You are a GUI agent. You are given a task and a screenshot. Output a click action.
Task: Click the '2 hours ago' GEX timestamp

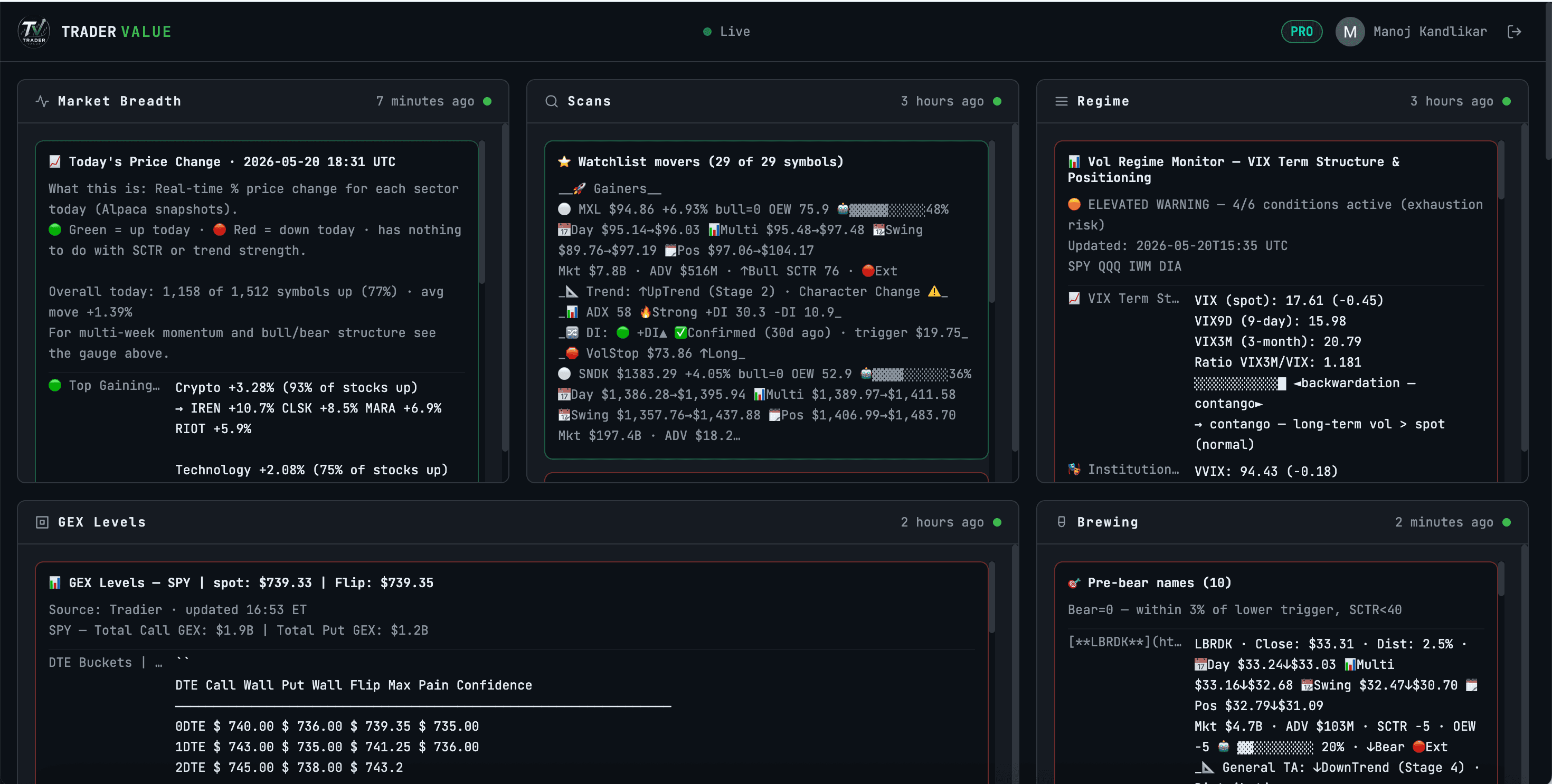coord(942,522)
